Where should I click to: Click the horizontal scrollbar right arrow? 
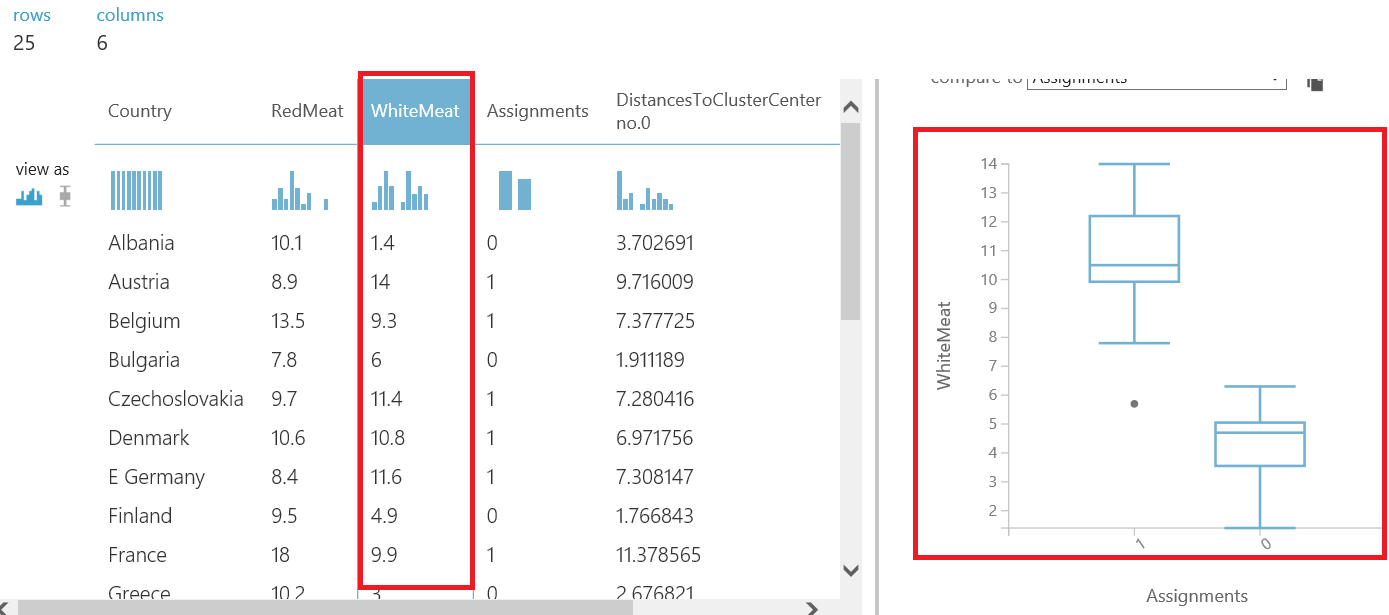(x=812, y=607)
